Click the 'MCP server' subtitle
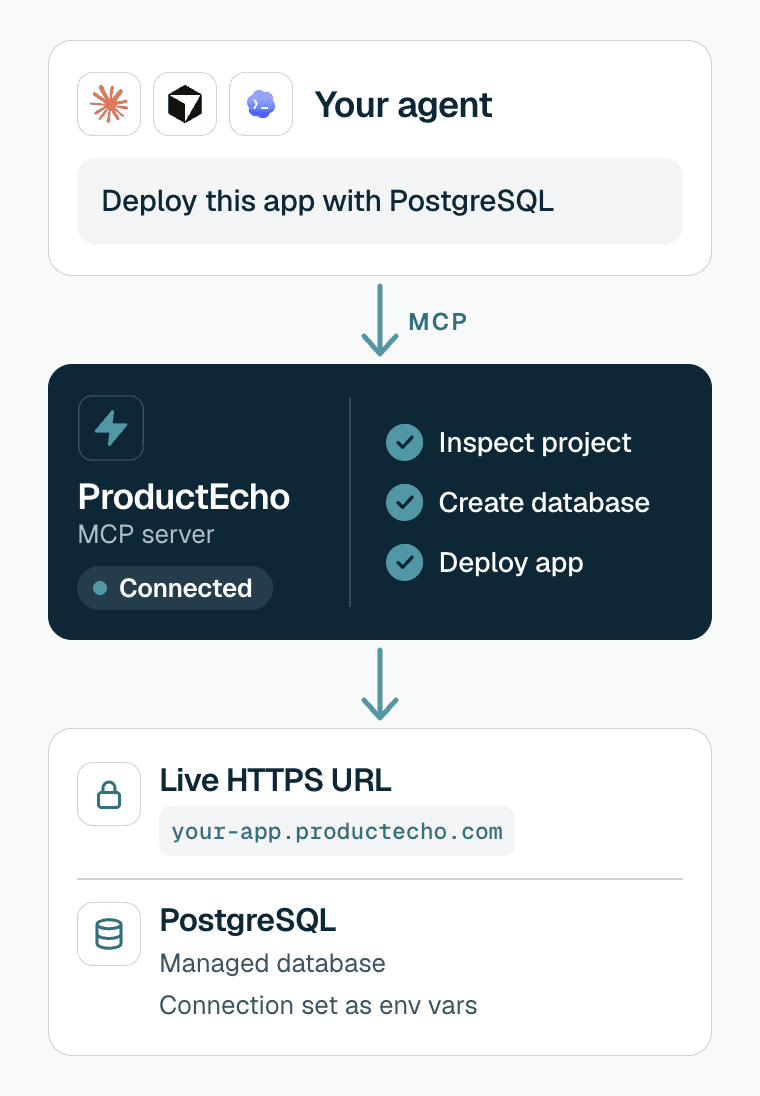The width and height of the screenshot is (760, 1096). [x=146, y=534]
